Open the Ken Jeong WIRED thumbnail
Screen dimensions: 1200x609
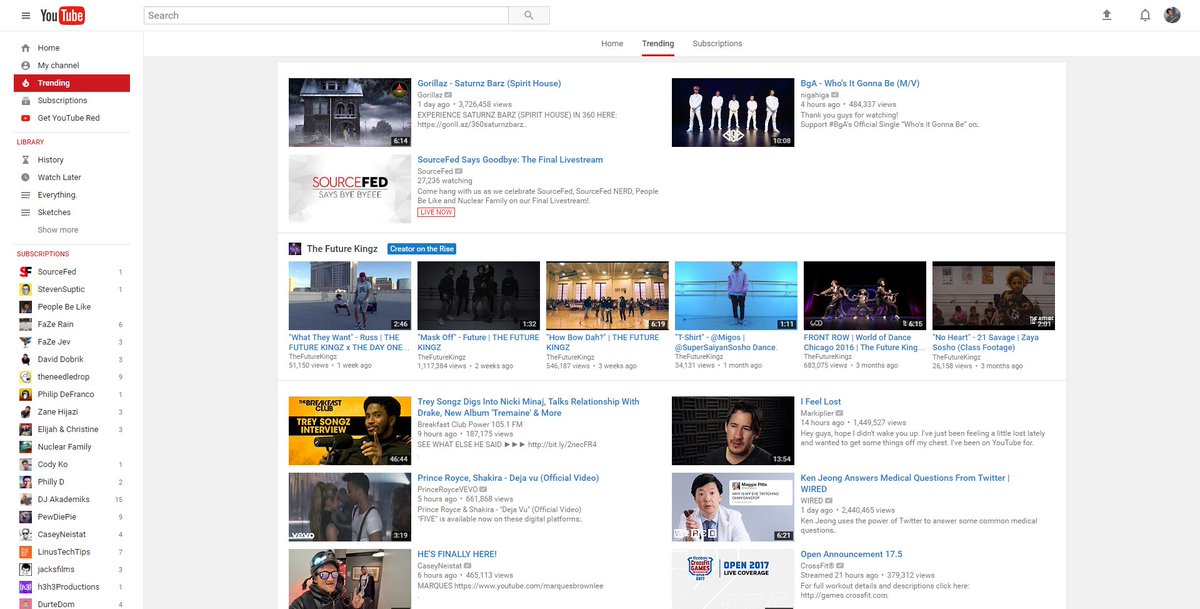click(733, 507)
